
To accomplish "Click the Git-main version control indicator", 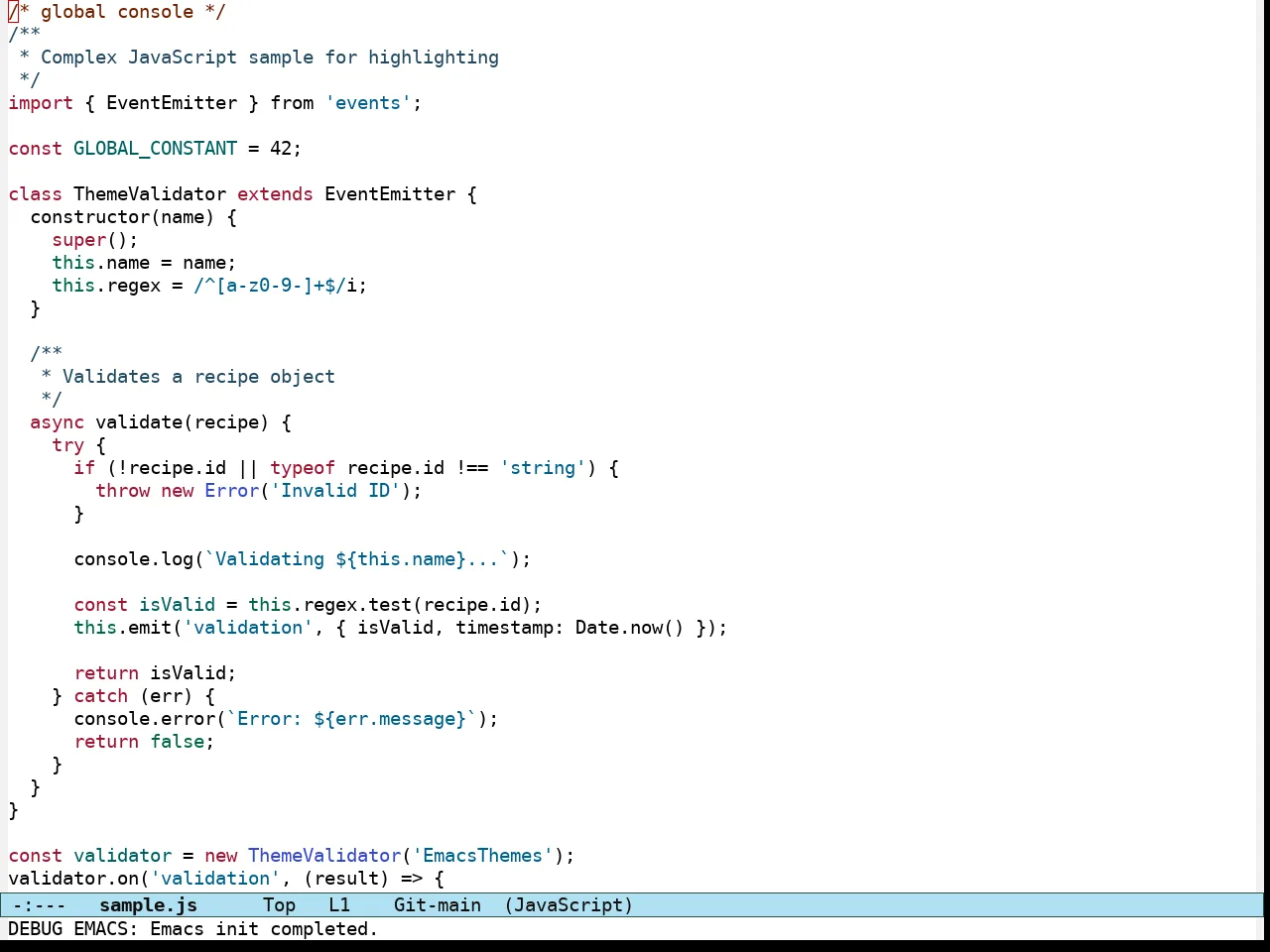I will [x=437, y=905].
